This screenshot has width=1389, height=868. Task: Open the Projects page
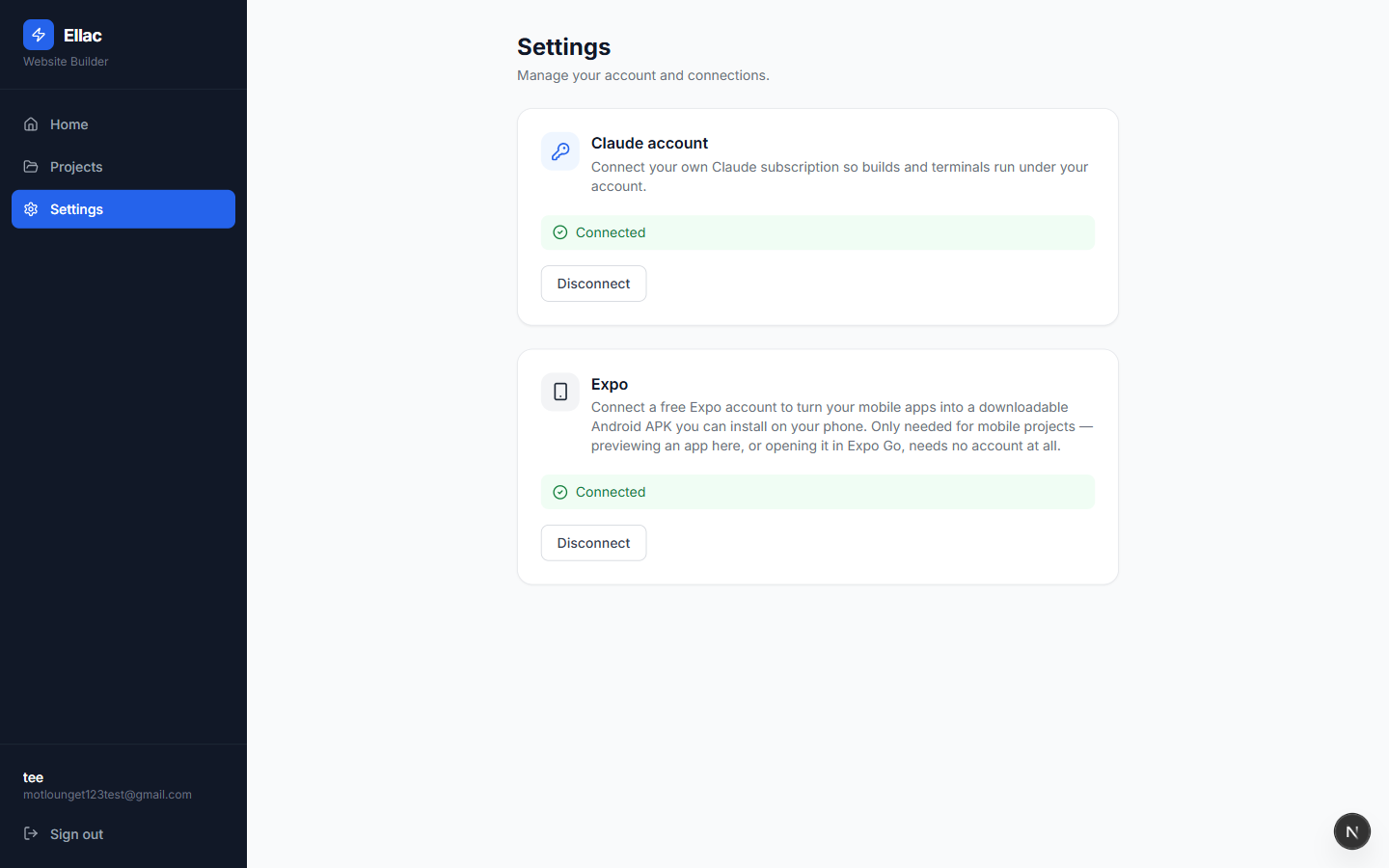123,167
